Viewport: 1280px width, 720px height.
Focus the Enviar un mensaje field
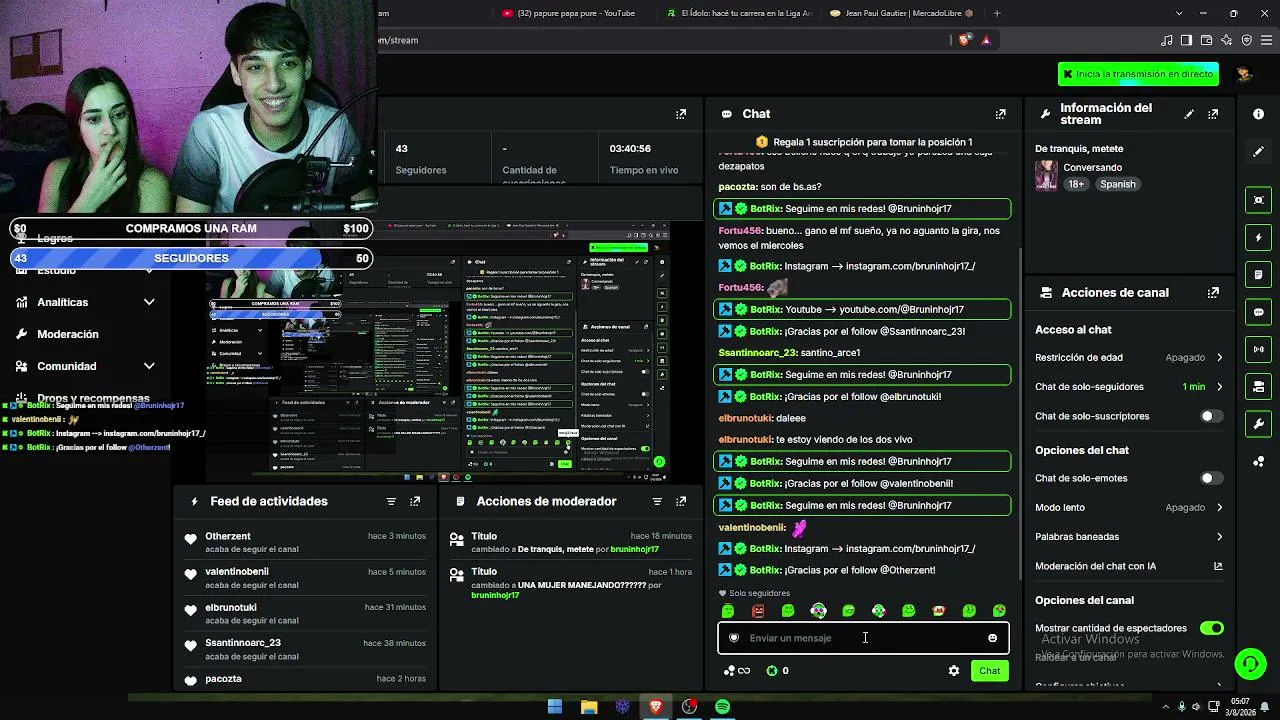pyautogui.click(x=864, y=638)
